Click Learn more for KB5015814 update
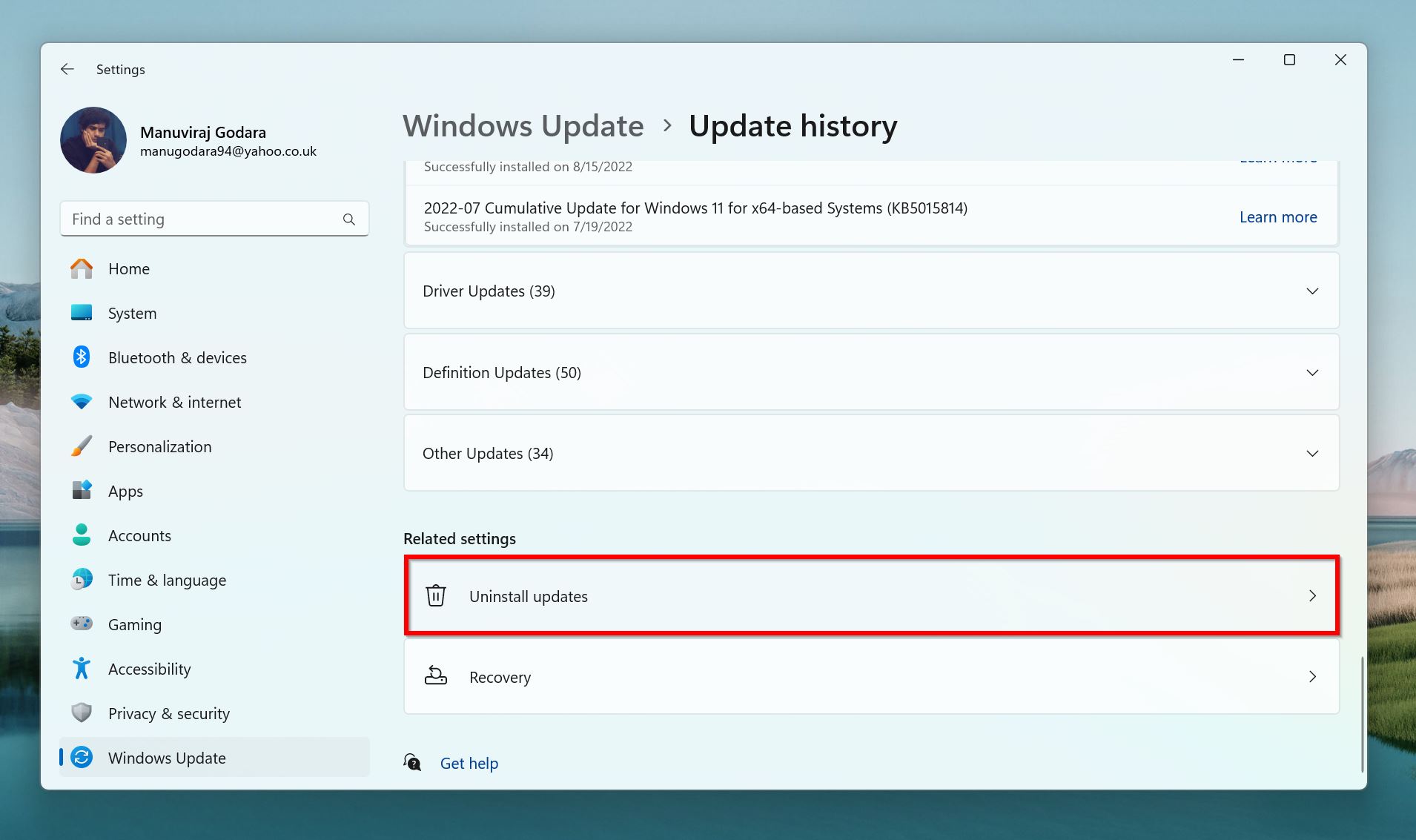This screenshot has height=840, width=1416. click(x=1278, y=217)
